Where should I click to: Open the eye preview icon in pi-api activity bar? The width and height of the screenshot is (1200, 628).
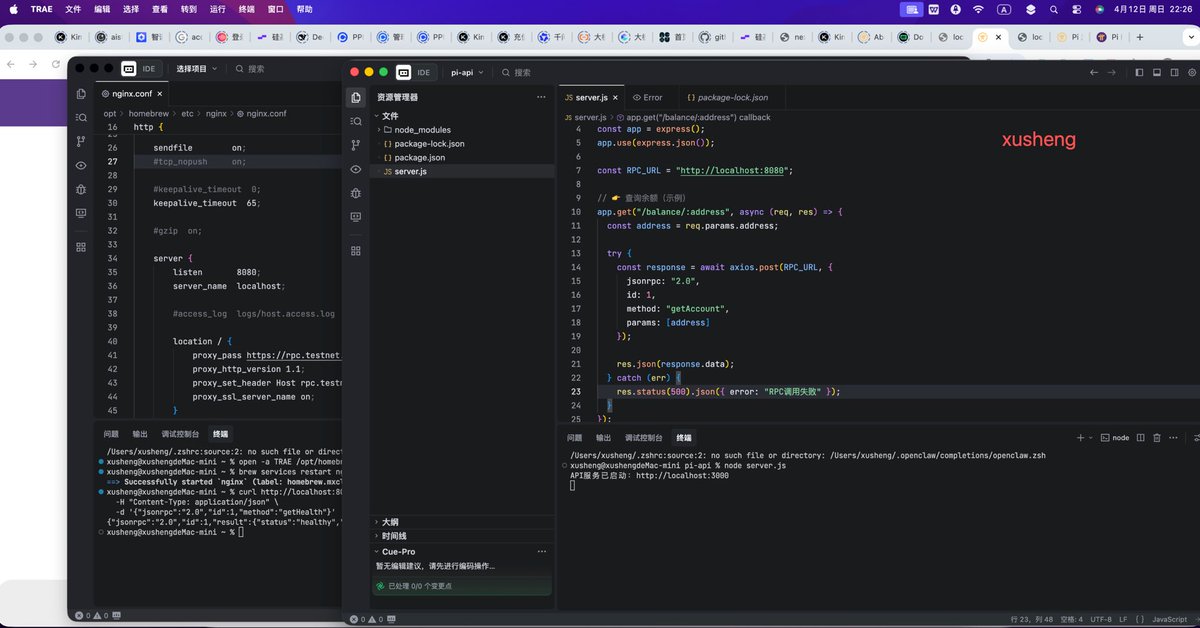[x=355, y=169]
